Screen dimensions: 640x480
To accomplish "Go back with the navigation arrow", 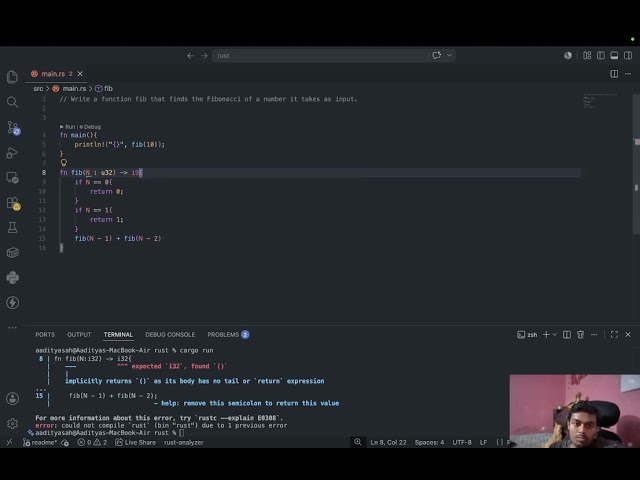I will (190, 56).
